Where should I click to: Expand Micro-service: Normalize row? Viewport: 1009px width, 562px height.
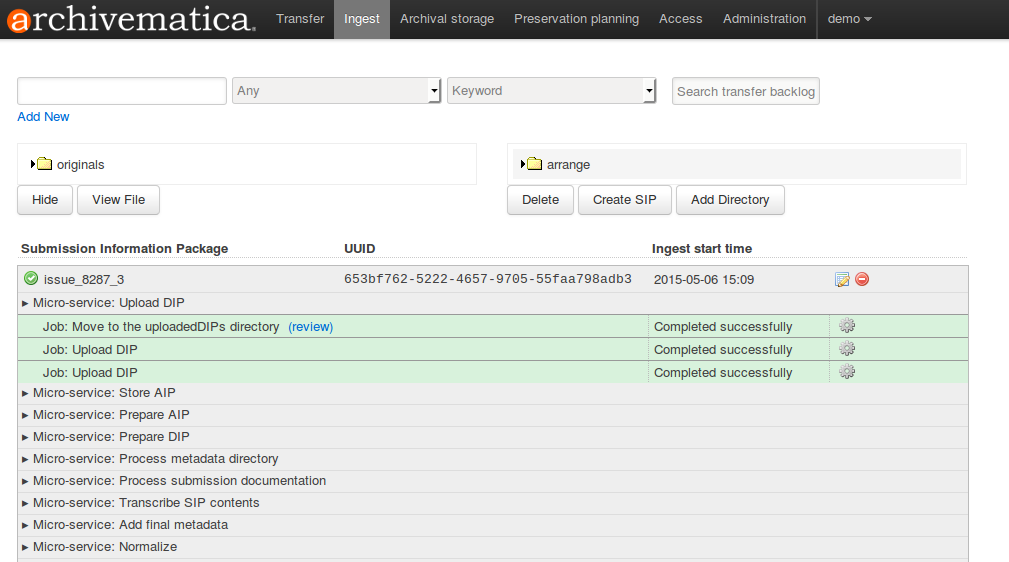click(104, 547)
